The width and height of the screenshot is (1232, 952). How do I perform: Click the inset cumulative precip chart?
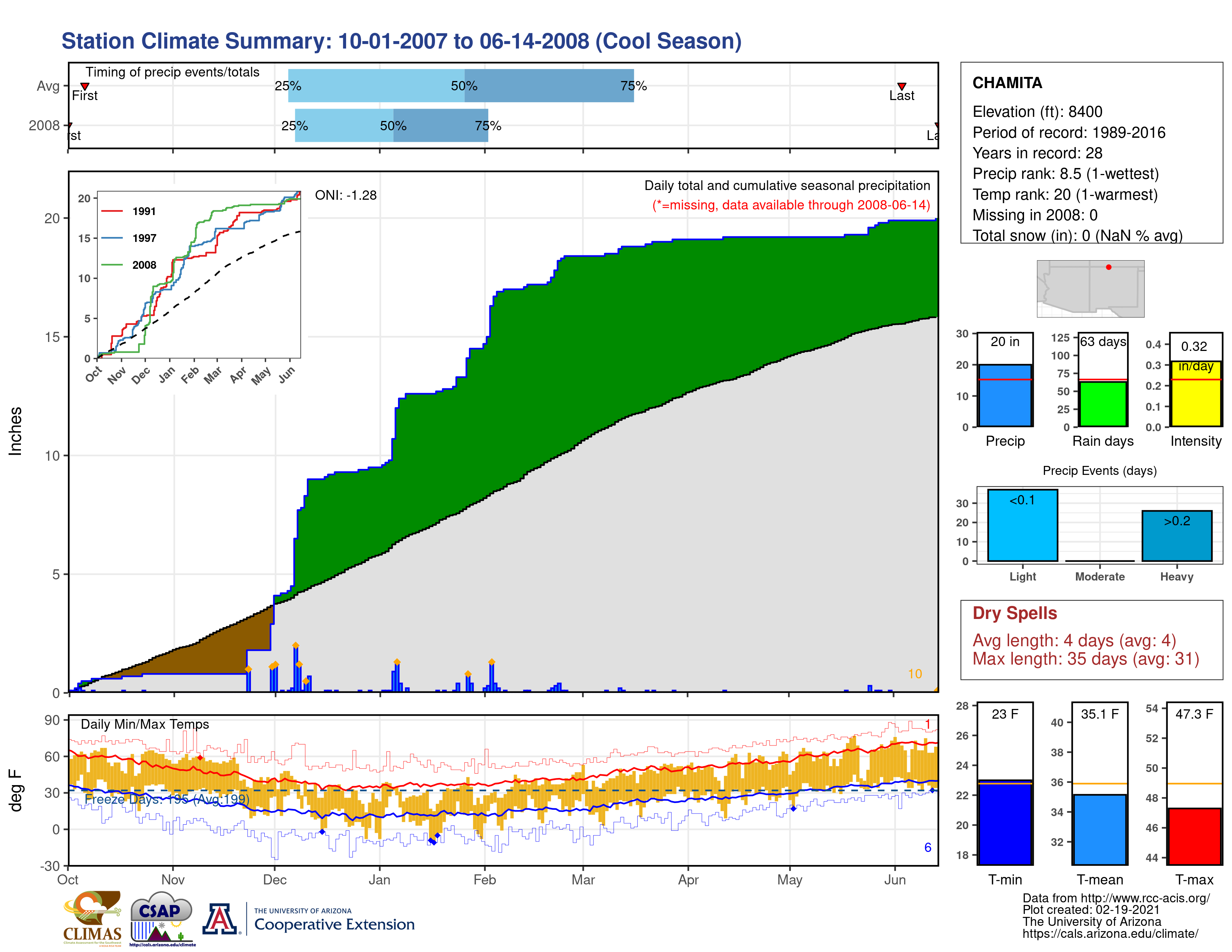199,275
